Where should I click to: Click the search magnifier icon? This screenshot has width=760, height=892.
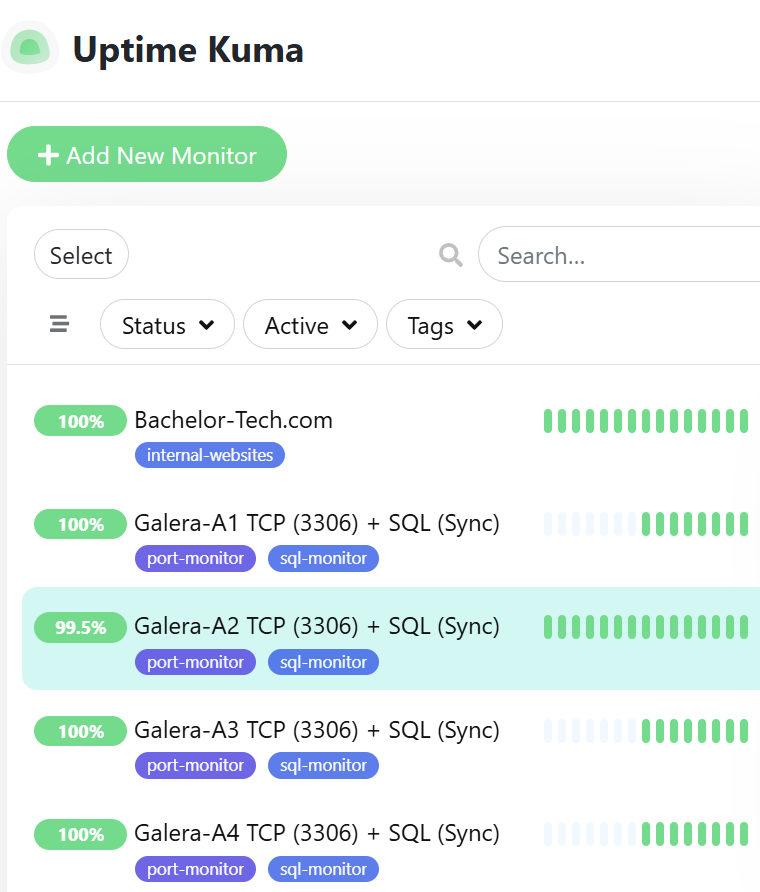point(451,256)
